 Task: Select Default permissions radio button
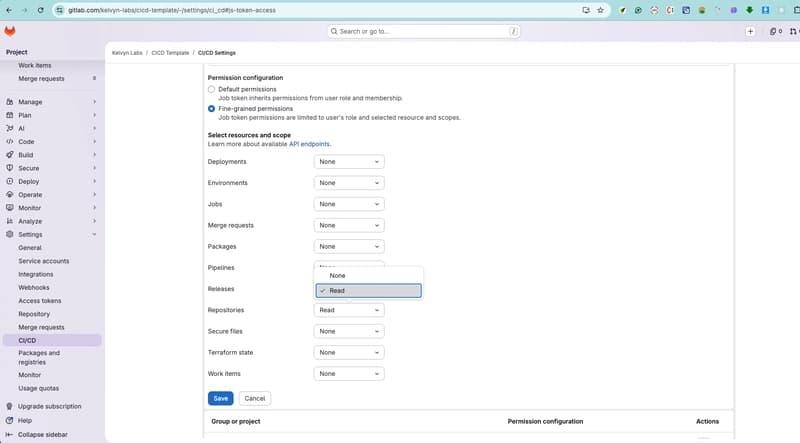[x=211, y=89]
